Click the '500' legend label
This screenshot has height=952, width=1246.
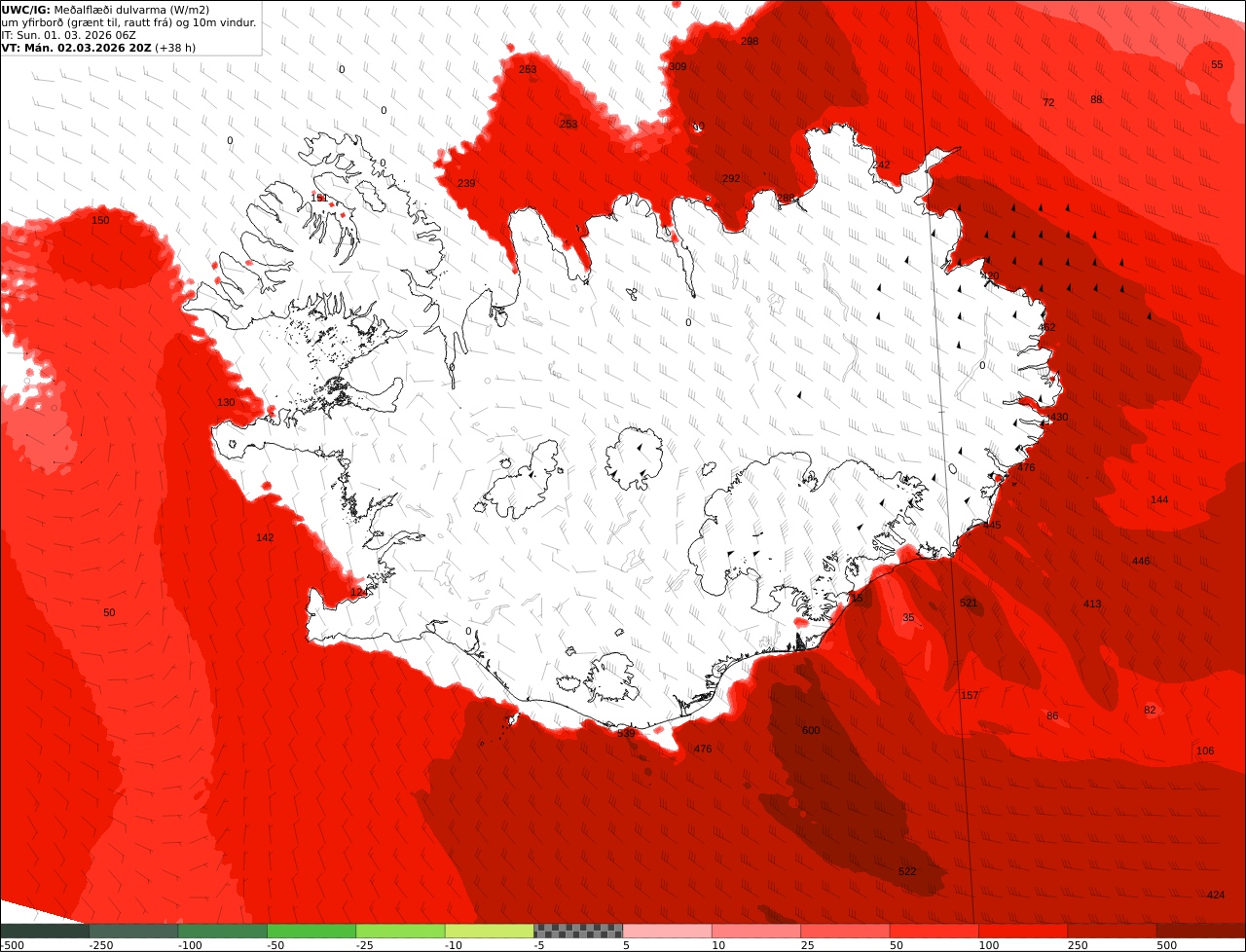(1167, 945)
